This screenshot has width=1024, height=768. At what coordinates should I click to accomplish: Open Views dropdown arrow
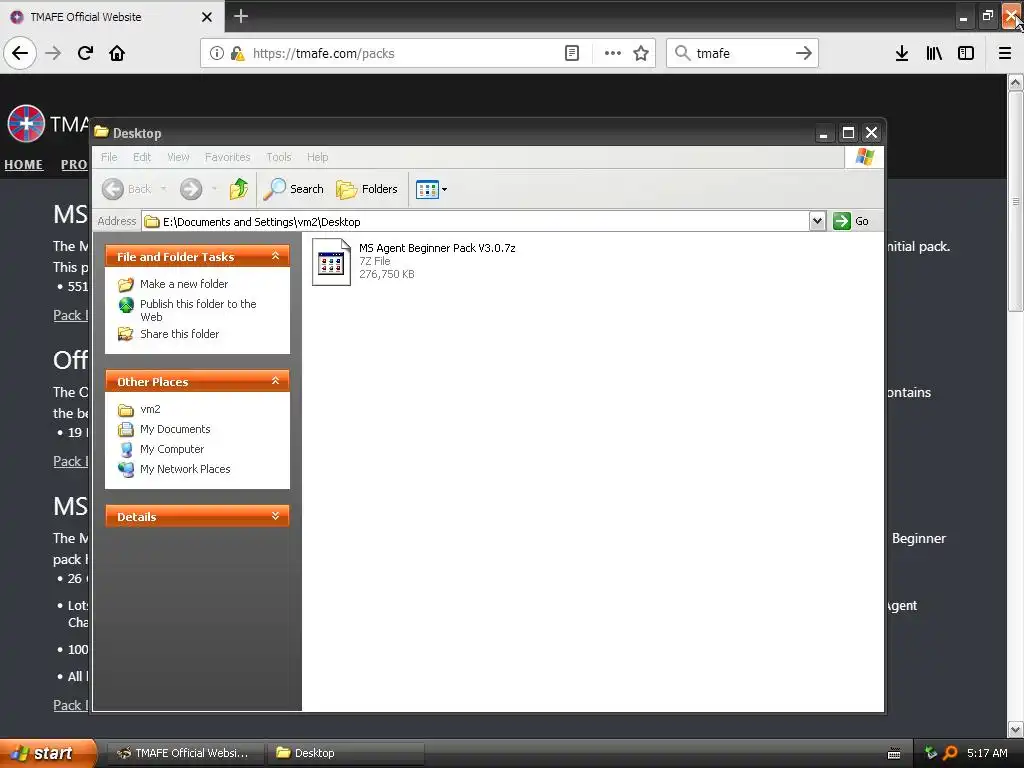click(445, 189)
